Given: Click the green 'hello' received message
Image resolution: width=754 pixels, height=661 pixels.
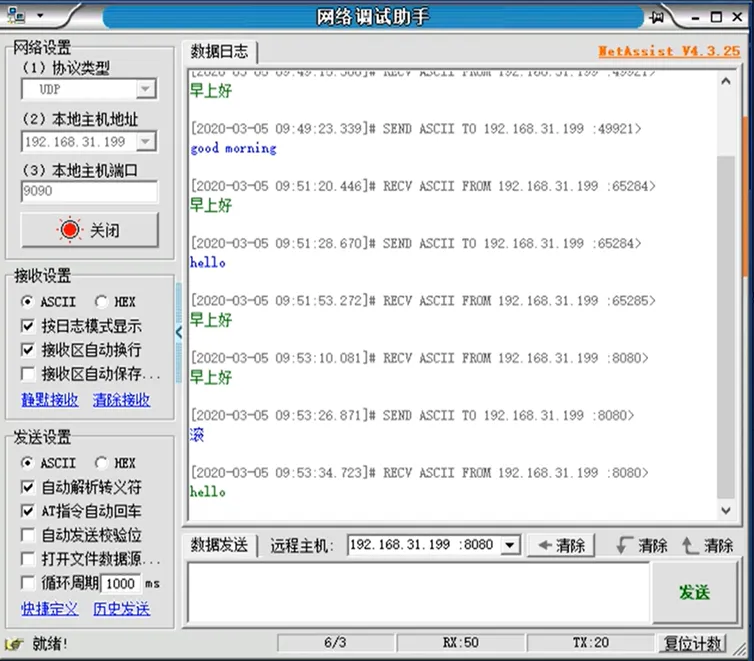Looking at the screenshot, I should tap(207, 492).
